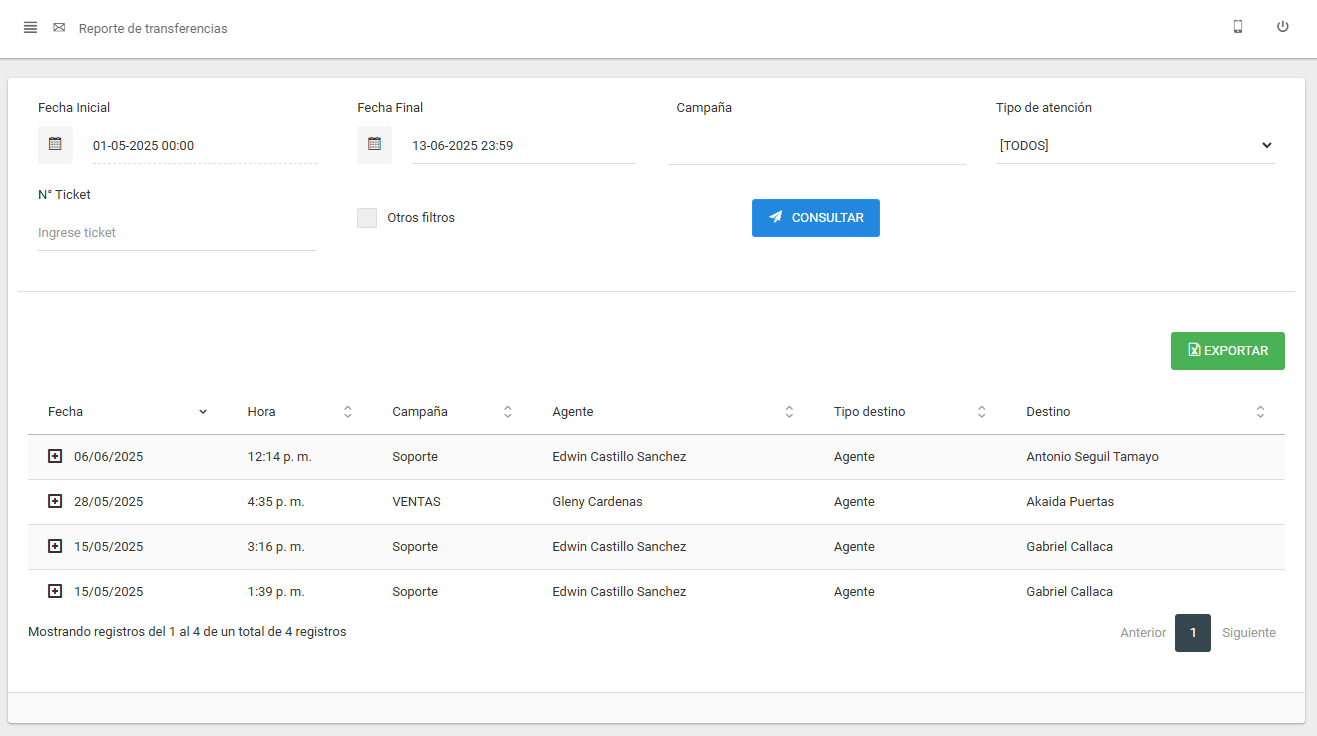
Task: Sort table by Hora column
Action: 299,412
